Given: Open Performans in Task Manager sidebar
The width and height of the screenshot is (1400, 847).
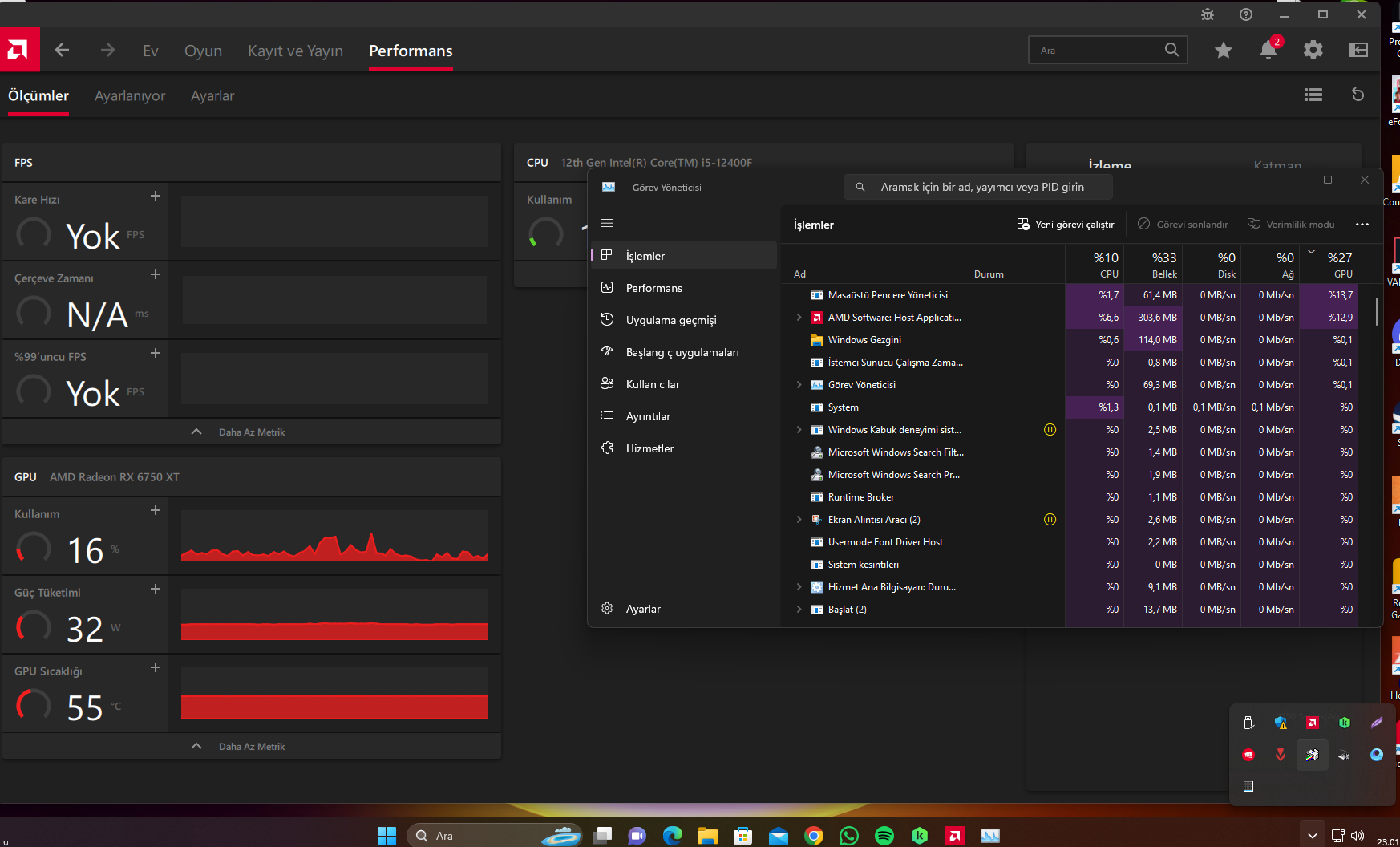Looking at the screenshot, I should point(684,288).
